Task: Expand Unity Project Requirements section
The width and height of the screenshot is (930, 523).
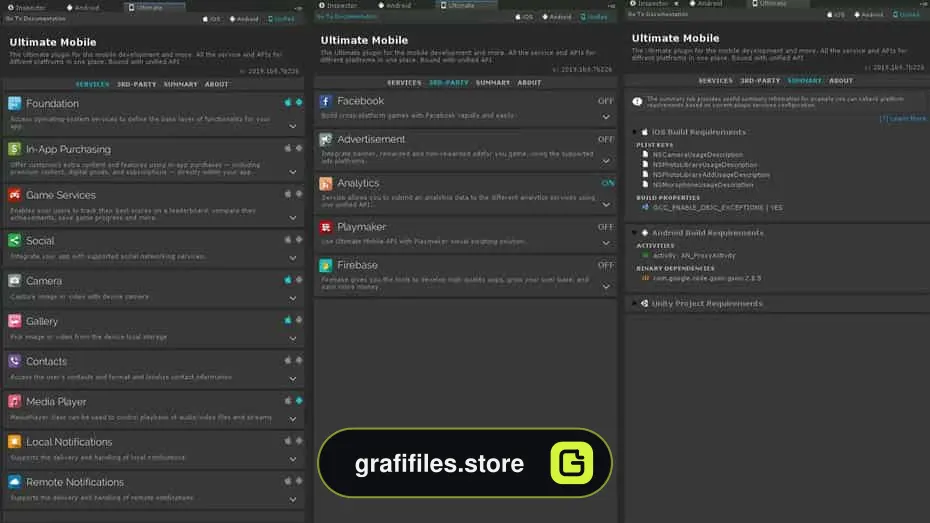Action: (635, 304)
